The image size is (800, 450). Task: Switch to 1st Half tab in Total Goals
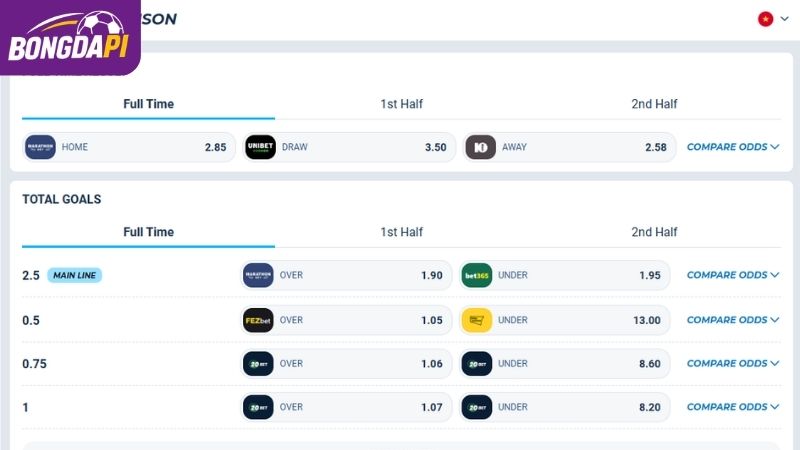click(402, 232)
